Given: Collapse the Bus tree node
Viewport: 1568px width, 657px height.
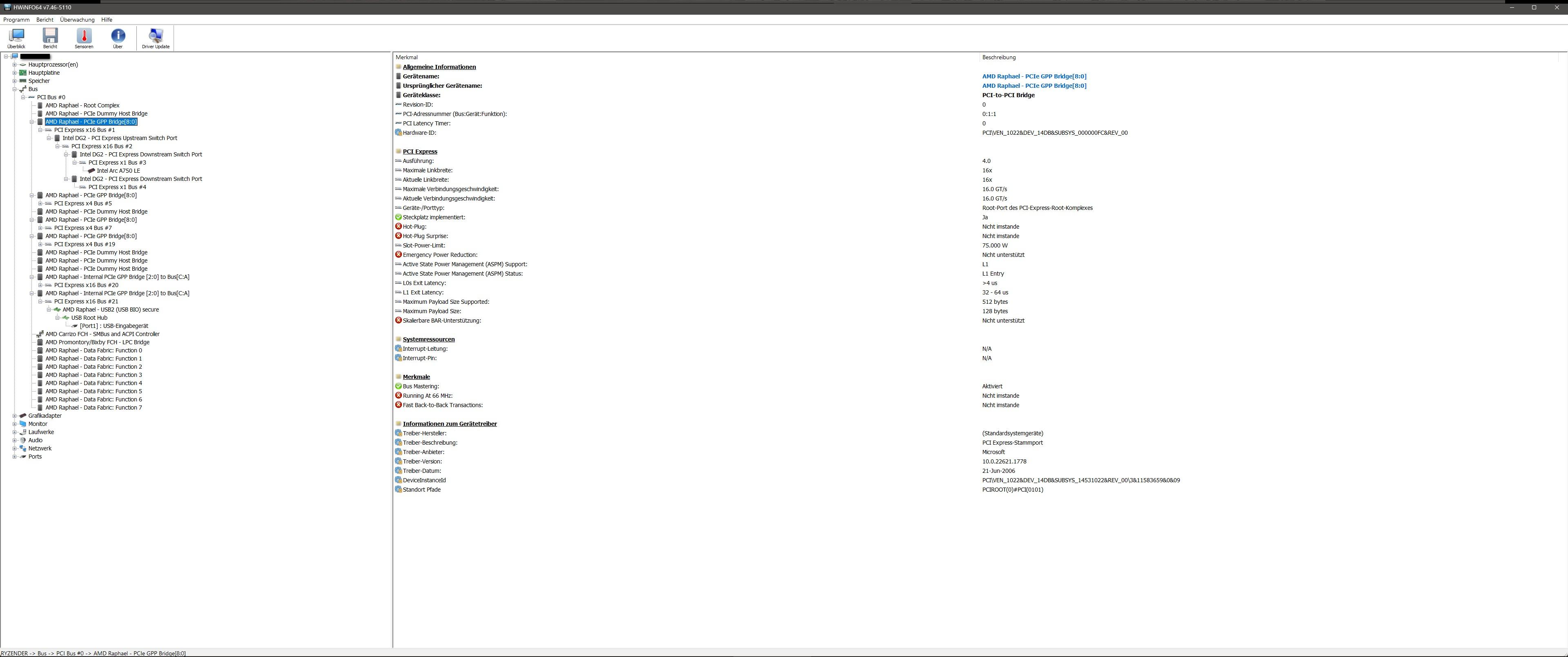Looking at the screenshot, I should pos(15,89).
